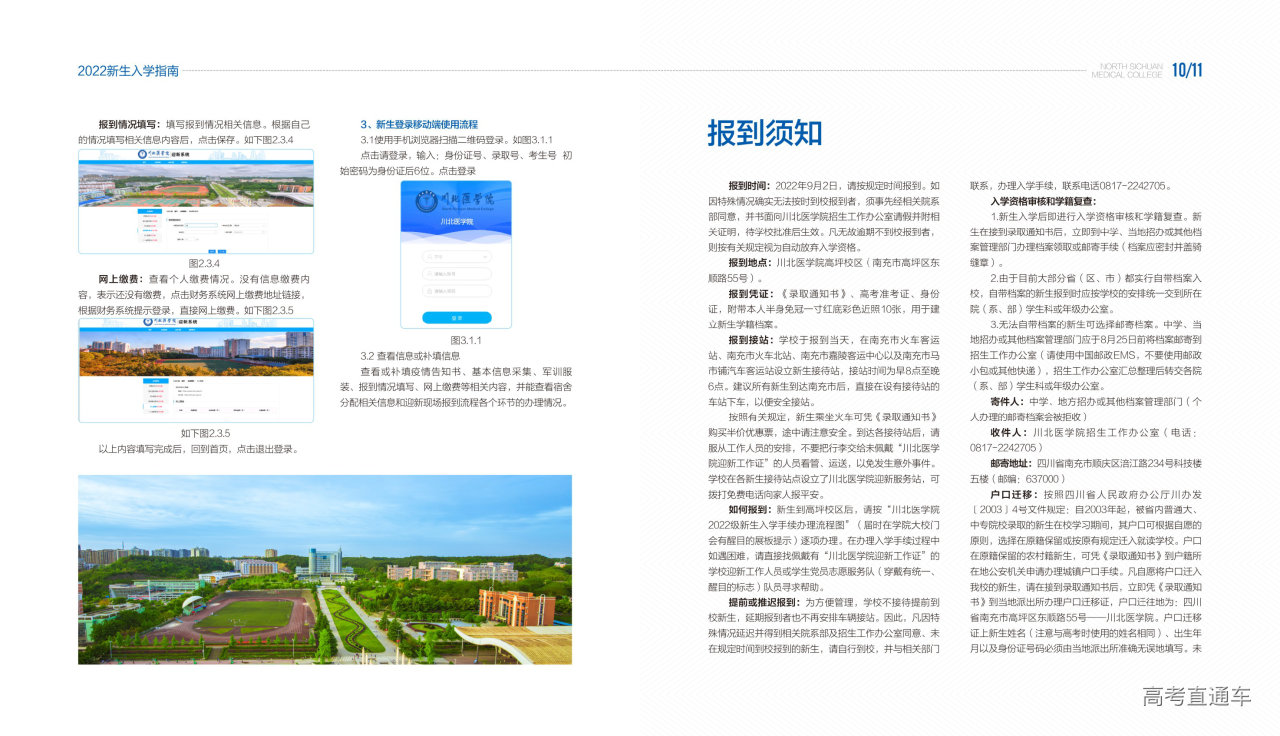Image resolution: width=1280 pixels, height=736 pixels.
Task: Click the stadium banner image in figure 2.3.4
Action: pos(196,187)
